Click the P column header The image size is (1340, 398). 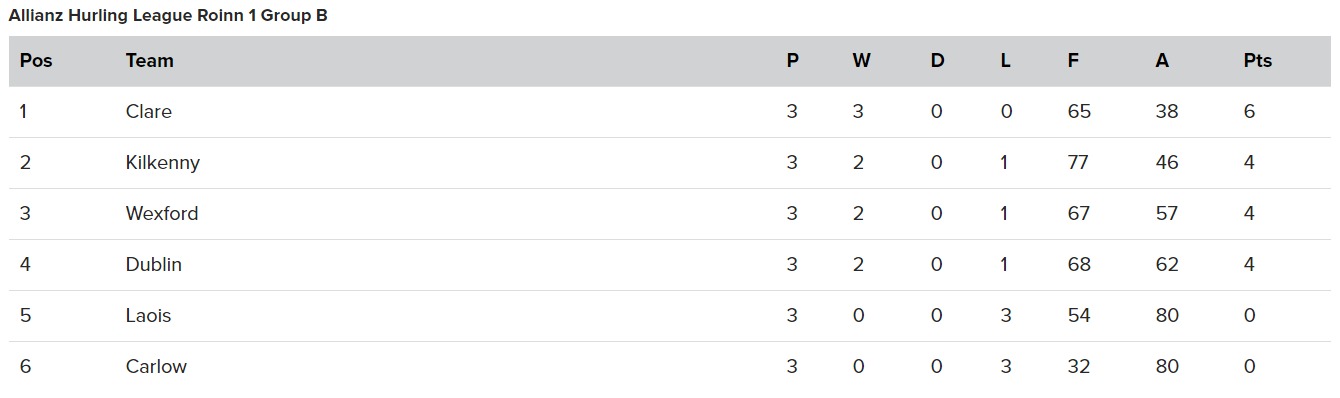tap(793, 60)
